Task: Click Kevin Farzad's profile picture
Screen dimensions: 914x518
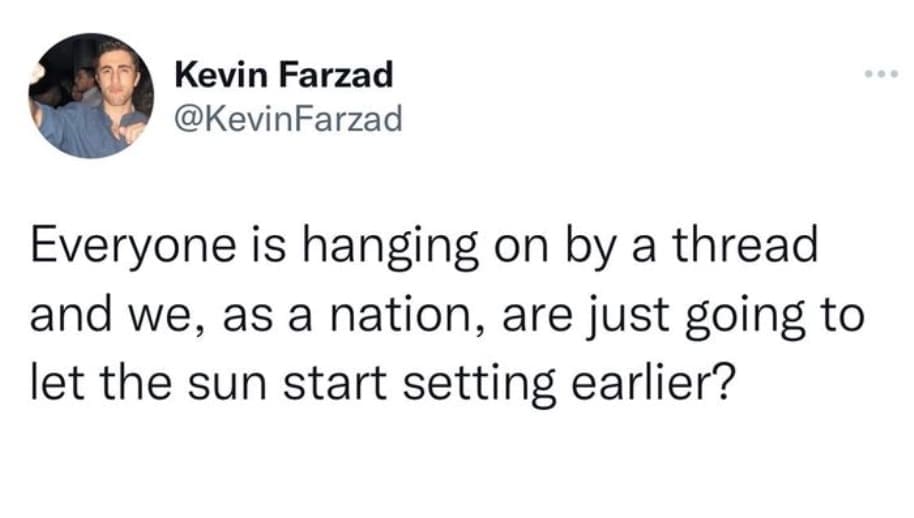Action: [90, 96]
